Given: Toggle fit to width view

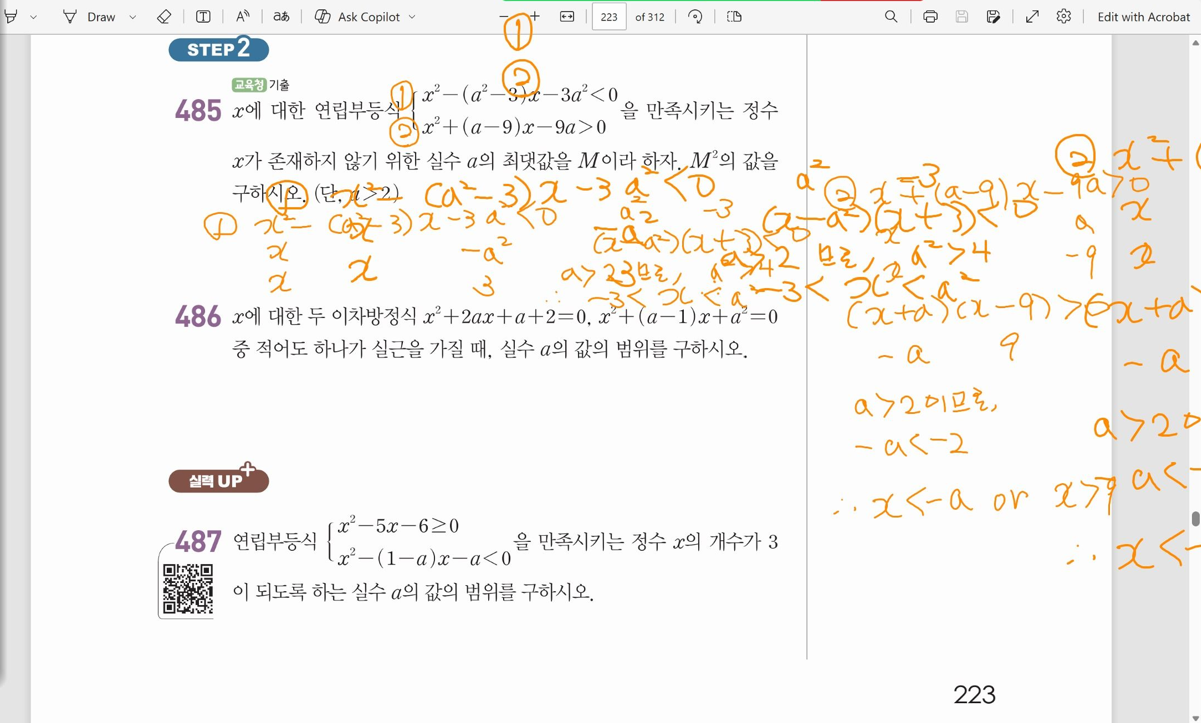Looking at the screenshot, I should [x=567, y=17].
